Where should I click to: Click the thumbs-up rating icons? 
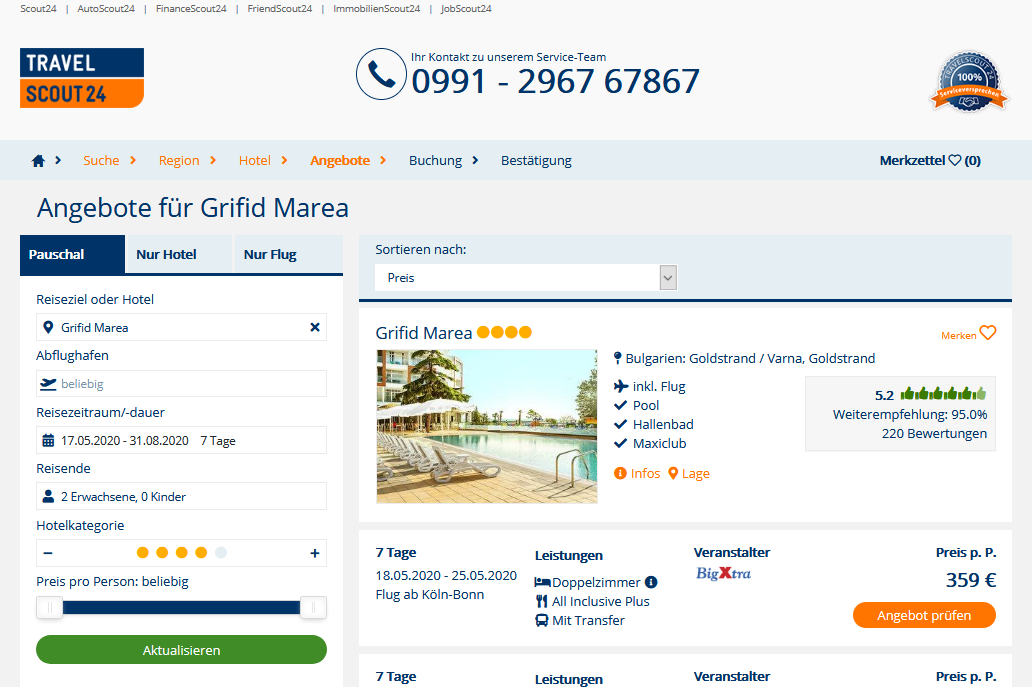coord(943,394)
